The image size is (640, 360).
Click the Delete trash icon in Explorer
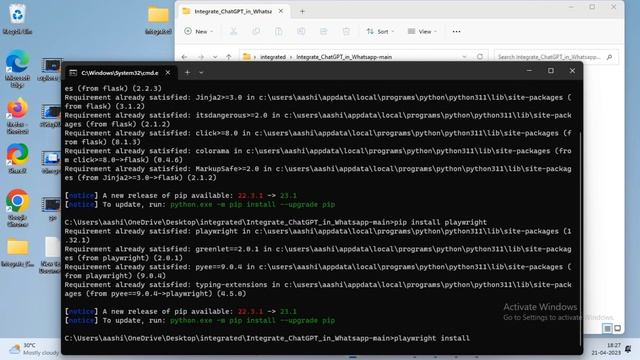[x=346, y=31]
